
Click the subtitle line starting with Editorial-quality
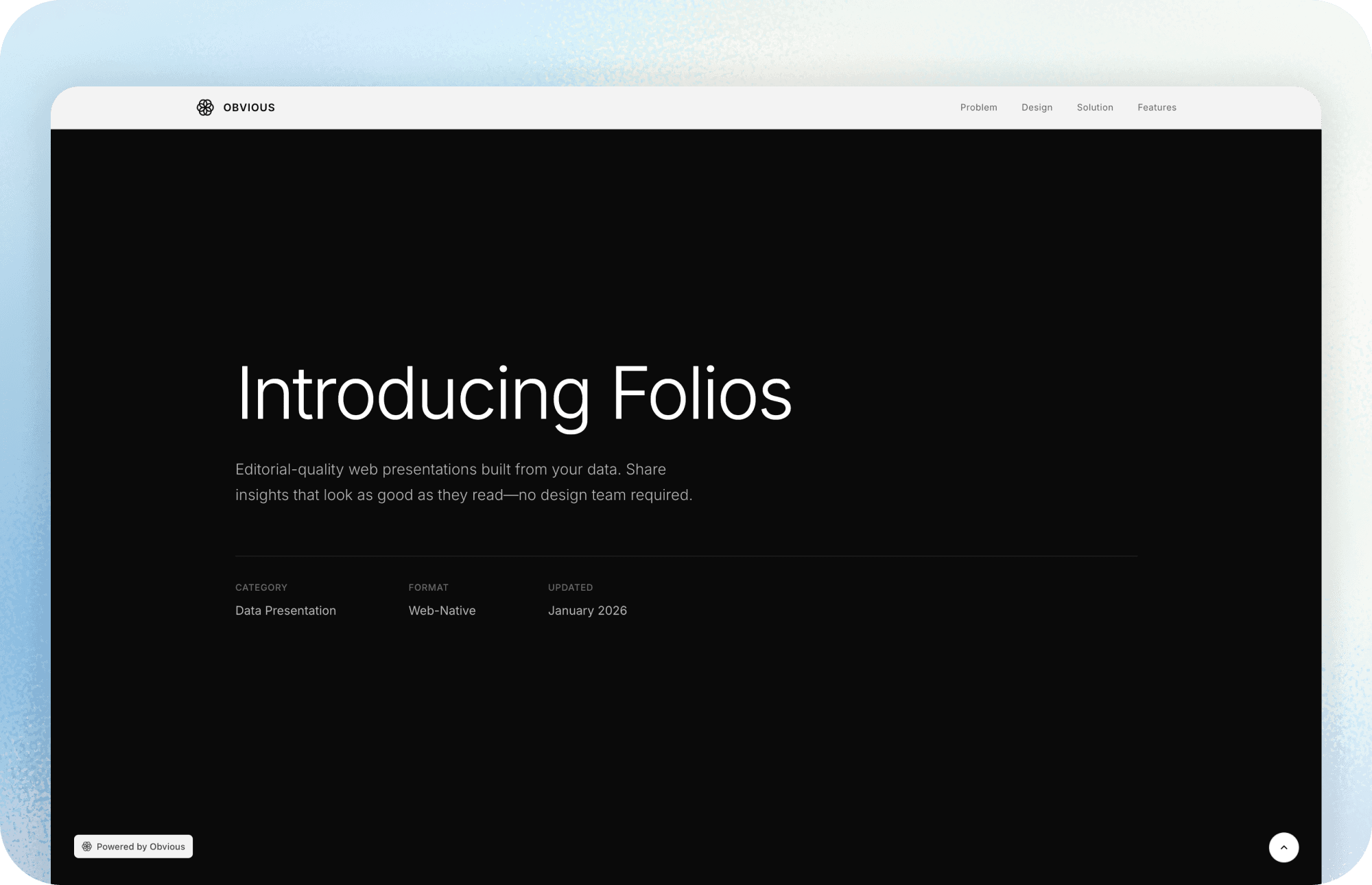(x=450, y=469)
